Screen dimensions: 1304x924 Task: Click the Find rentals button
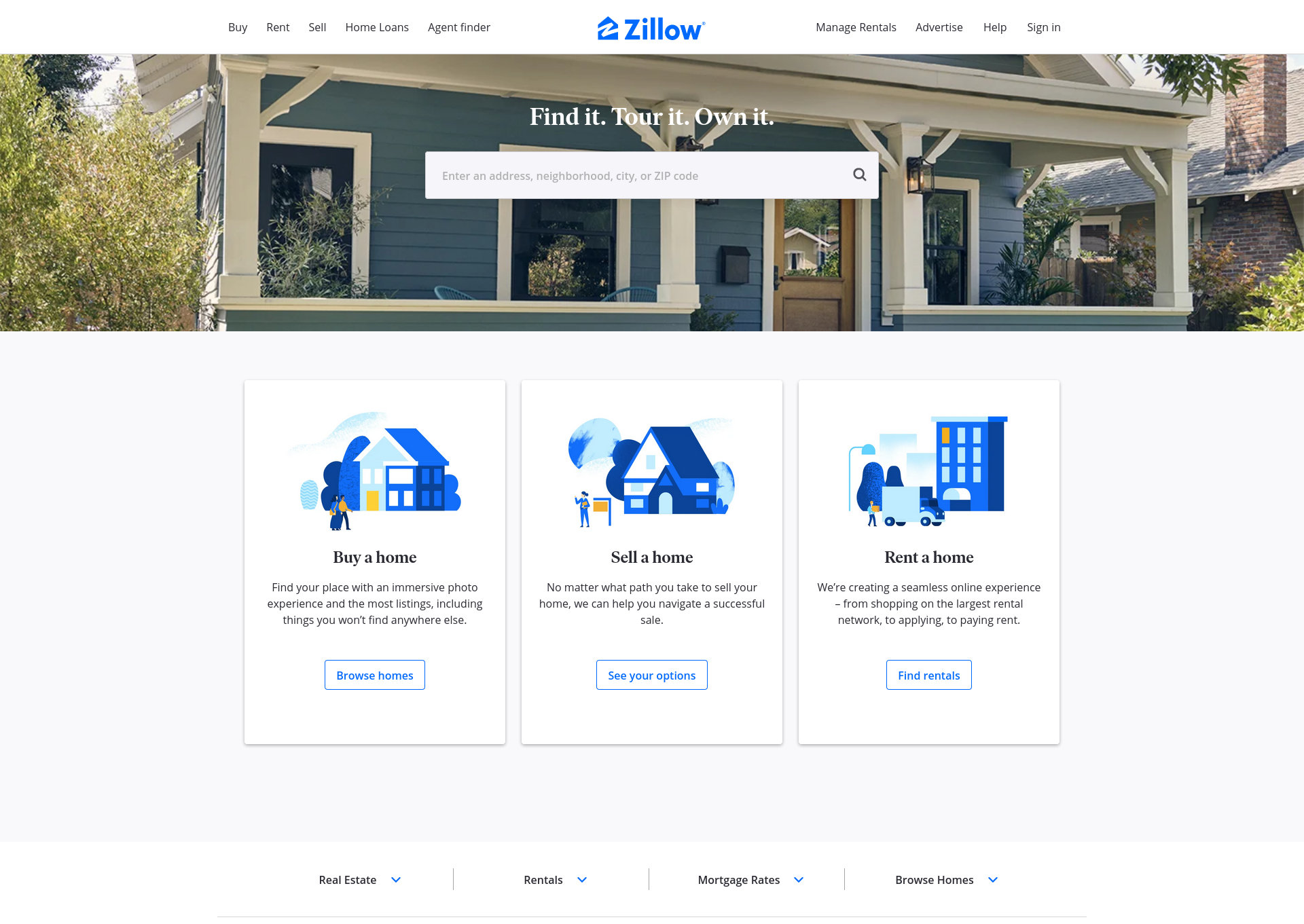[x=928, y=674]
